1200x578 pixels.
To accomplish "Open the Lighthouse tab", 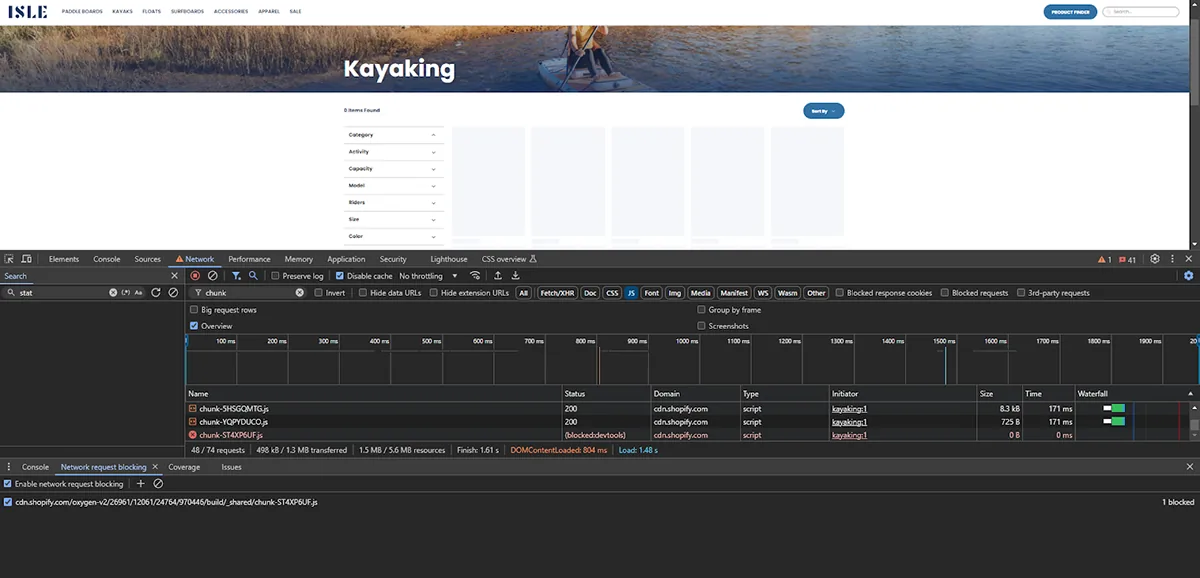I will 449,259.
